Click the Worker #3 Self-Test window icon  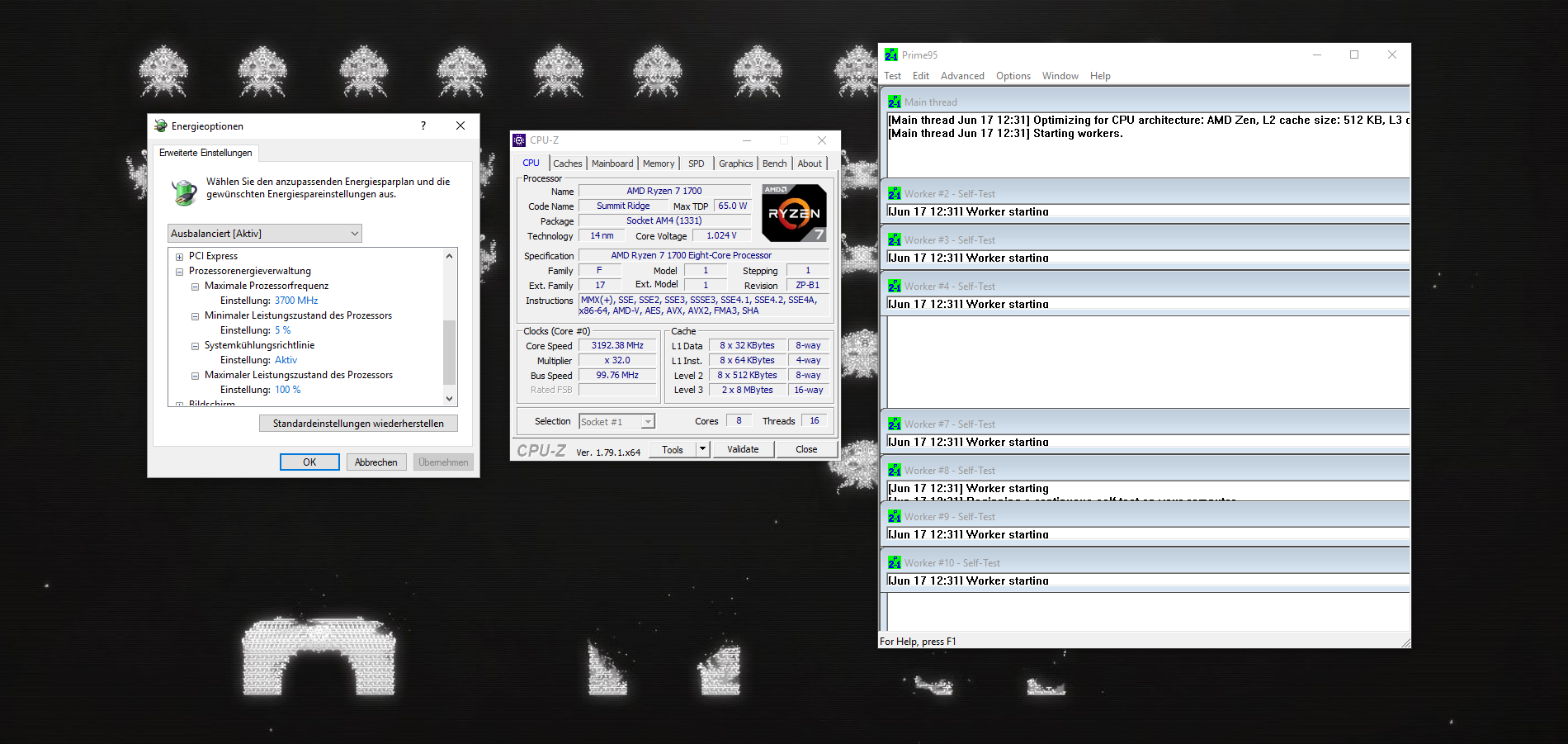click(895, 240)
